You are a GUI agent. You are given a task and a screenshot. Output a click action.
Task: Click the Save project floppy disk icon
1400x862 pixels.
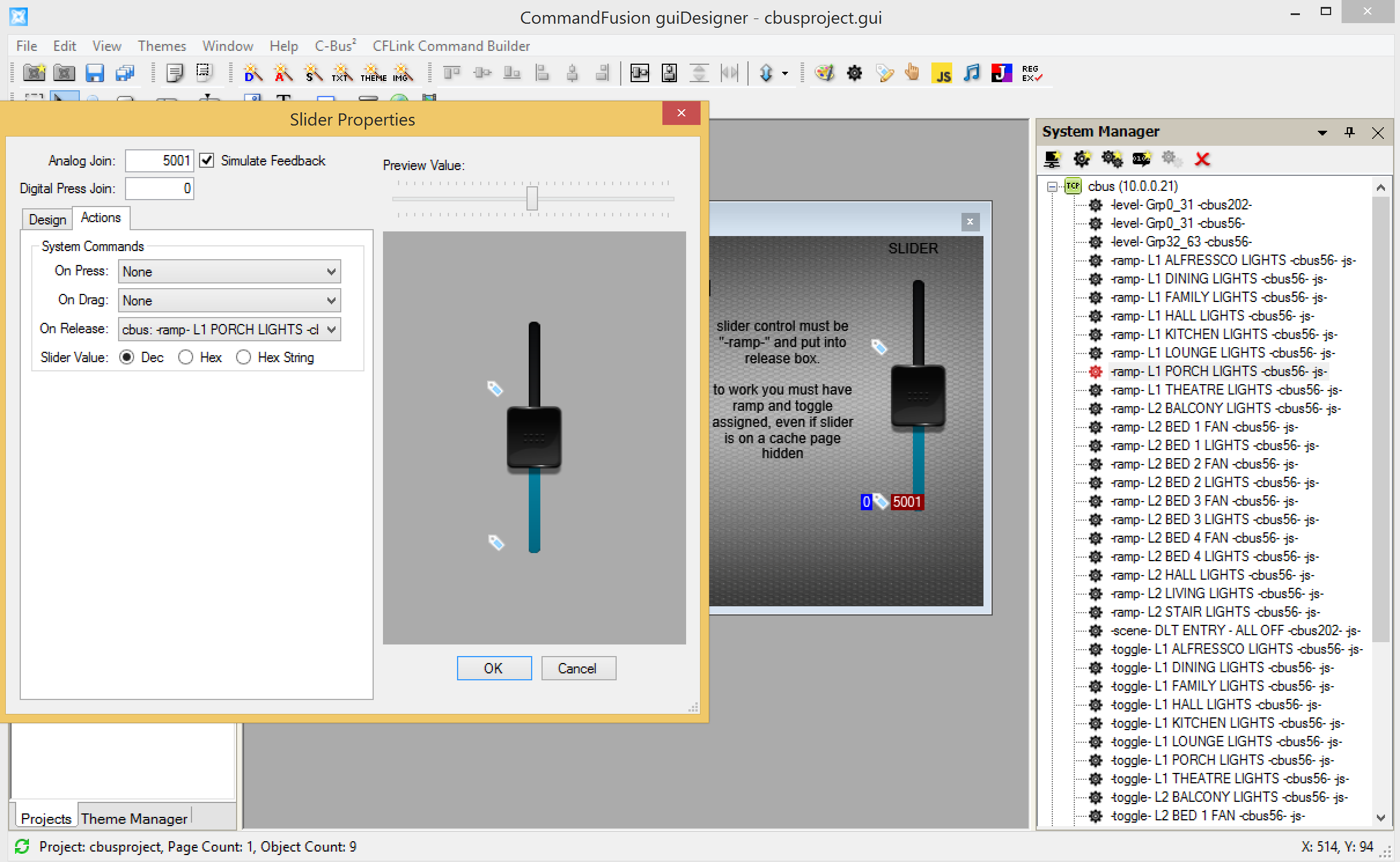tap(95, 73)
